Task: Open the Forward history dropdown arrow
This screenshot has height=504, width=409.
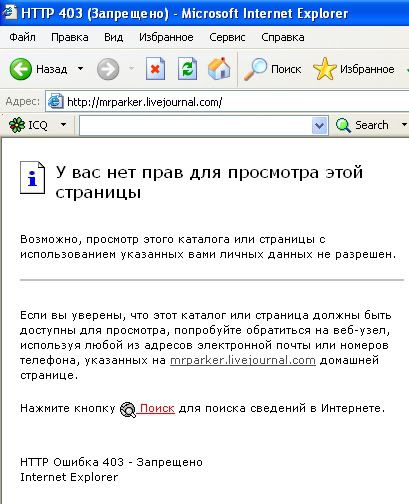Action: [132, 69]
